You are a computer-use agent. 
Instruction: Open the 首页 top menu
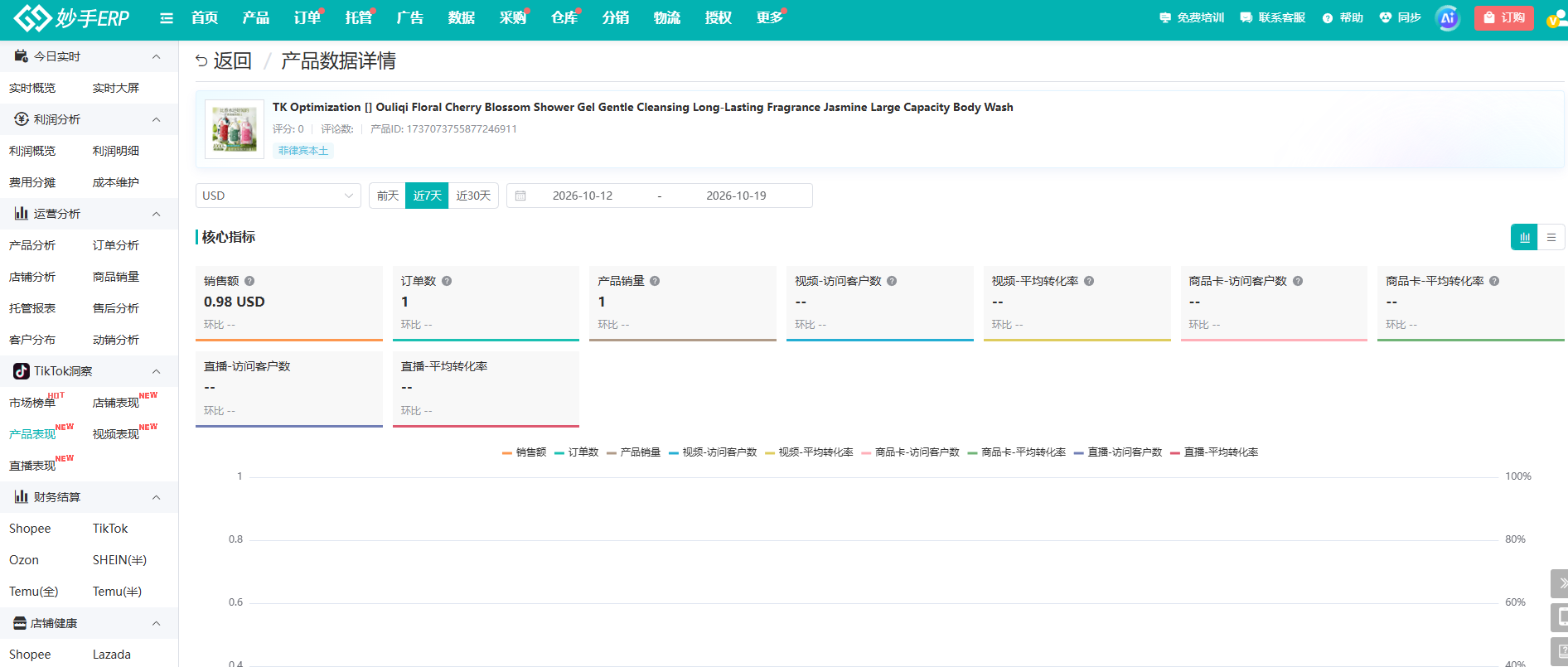tap(205, 18)
